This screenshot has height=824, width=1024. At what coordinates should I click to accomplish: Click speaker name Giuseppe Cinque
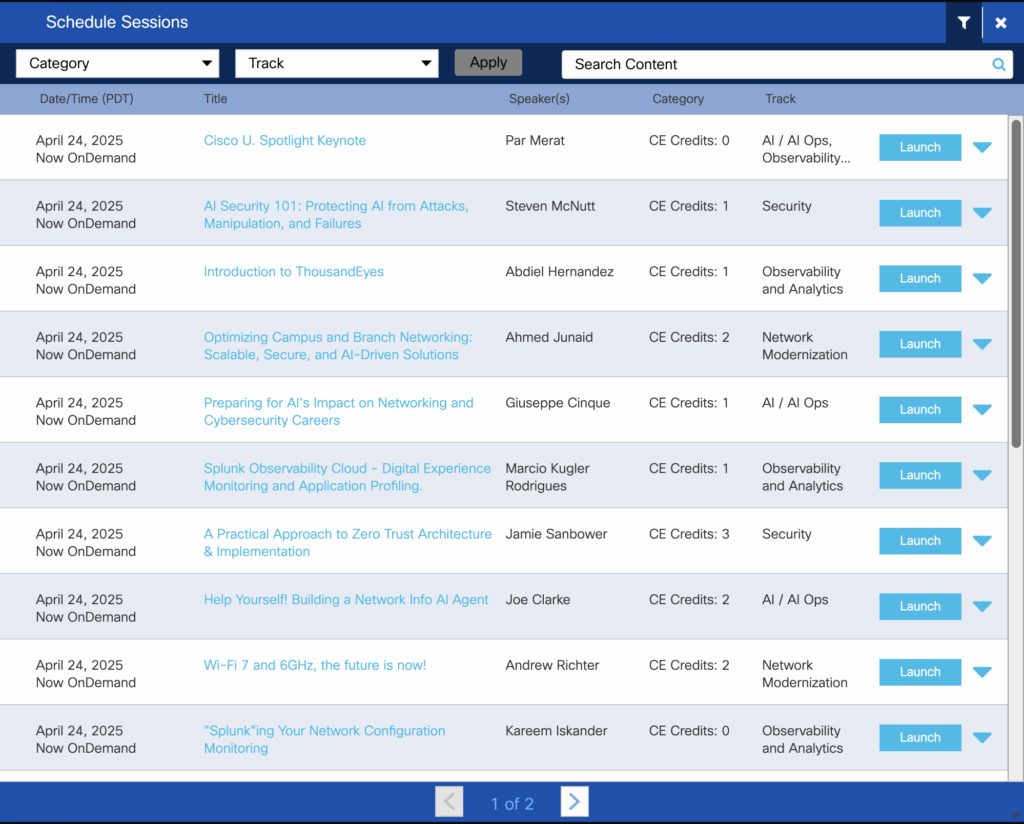[558, 403]
